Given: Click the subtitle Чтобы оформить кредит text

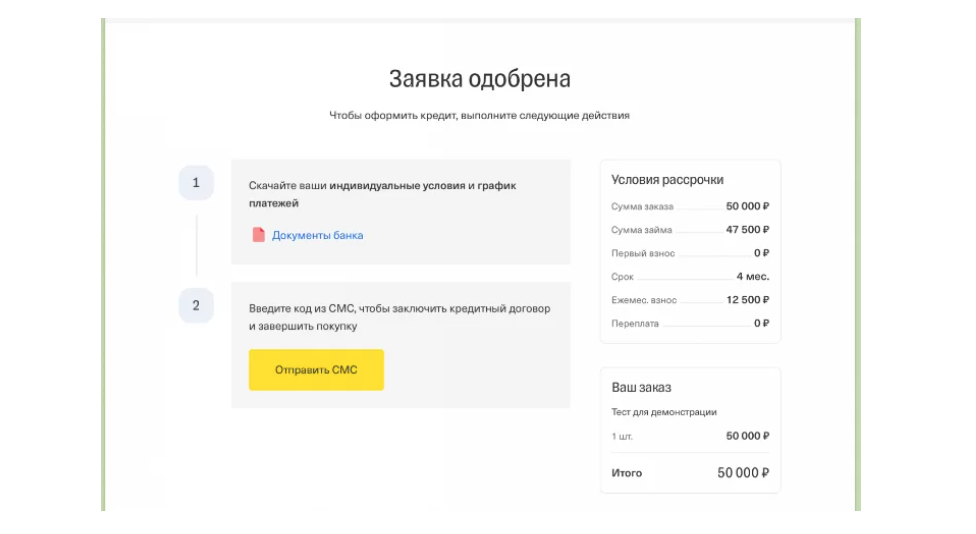Looking at the screenshot, I should click(x=479, y=115).
